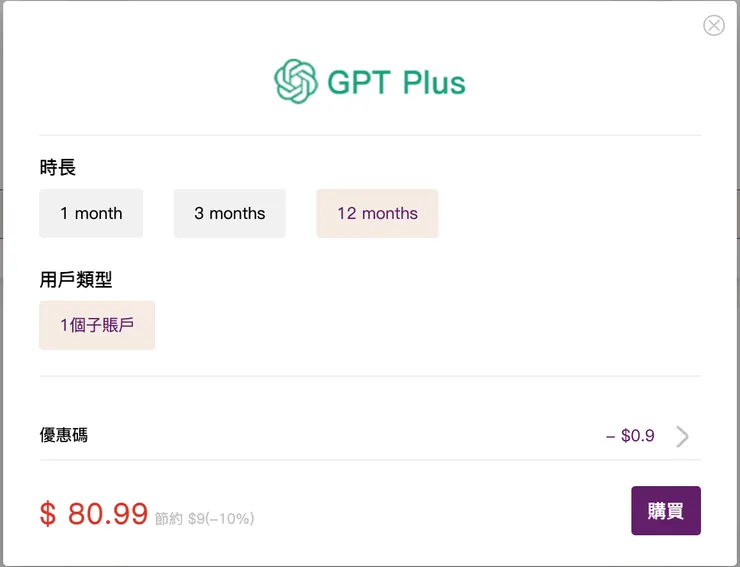The width and height of the screenshot is (740, 567).
Task: Select the 1個子賬戶 user type
Action: pos(97,325)
